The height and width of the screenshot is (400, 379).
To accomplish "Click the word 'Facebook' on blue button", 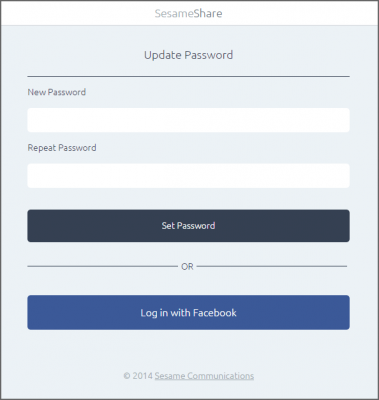I will 215,313.
